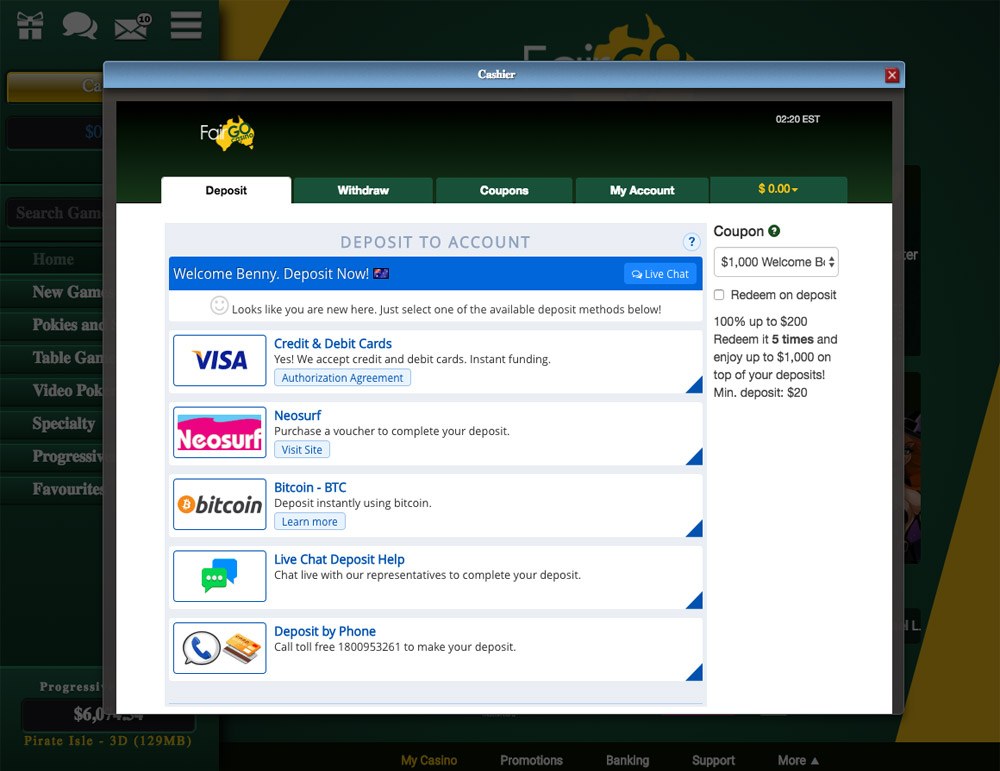The width and height of the screenshot is (1000, 771).
Task: Expand the Bitcoin - BTC corner arrow
Action: [695, 529]
